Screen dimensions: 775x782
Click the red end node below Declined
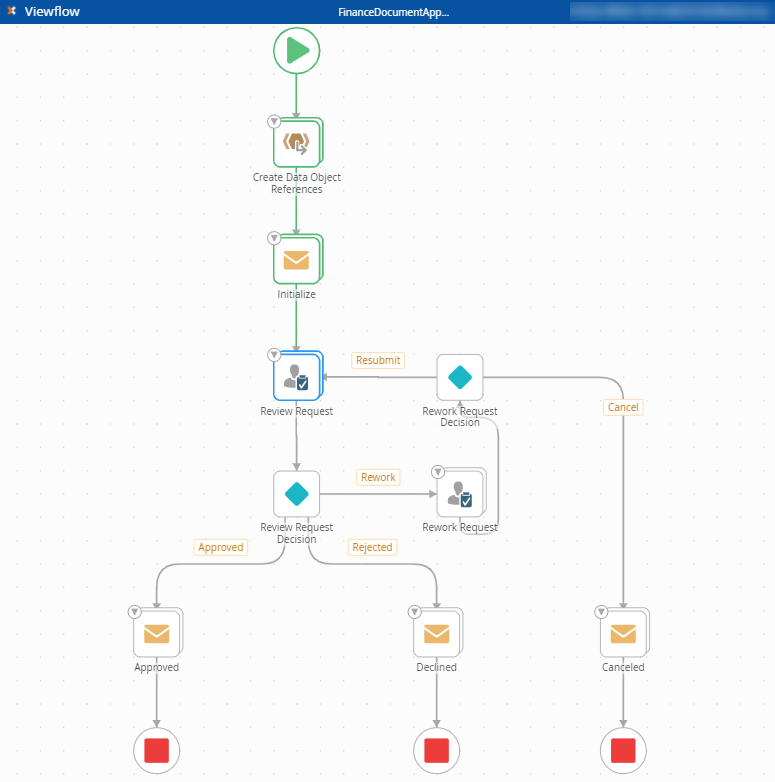(x=436, y=750)
